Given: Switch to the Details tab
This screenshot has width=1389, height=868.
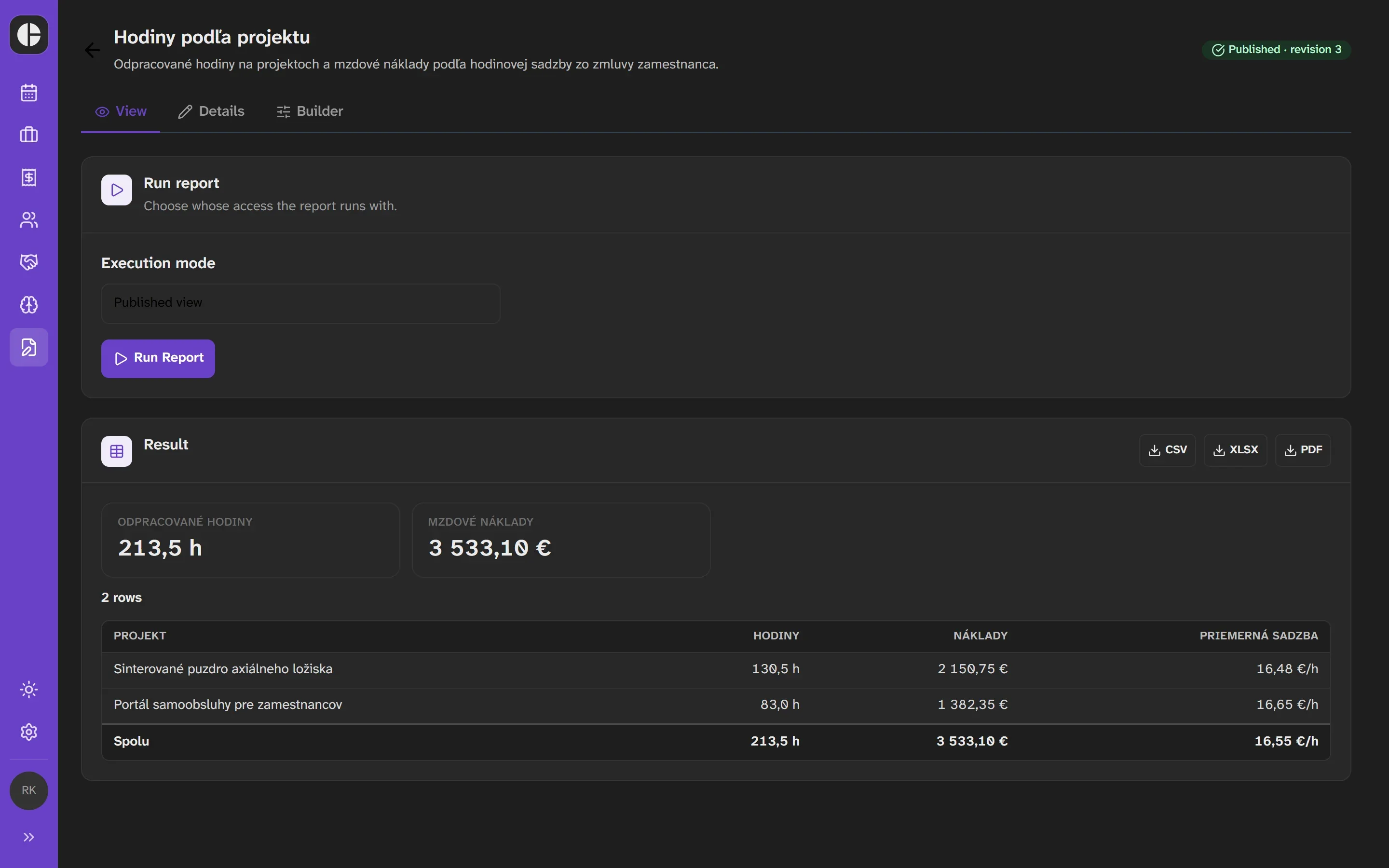Looking at the screenshot, I should pos(211,111).
